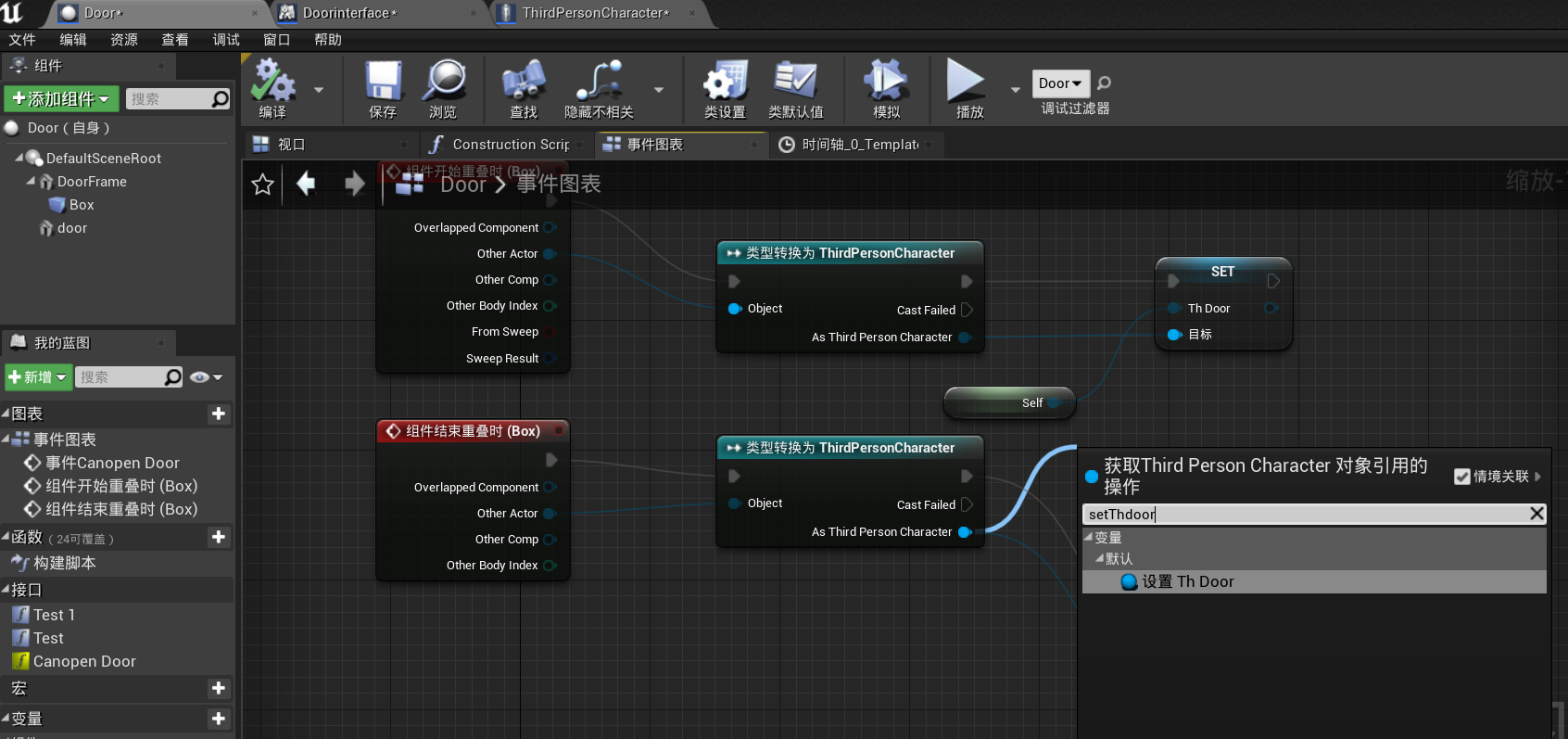Open the Door debug filter dropdown
Screen dimensions: 1568x739
pyautogui.click(x=1060, y=83)
